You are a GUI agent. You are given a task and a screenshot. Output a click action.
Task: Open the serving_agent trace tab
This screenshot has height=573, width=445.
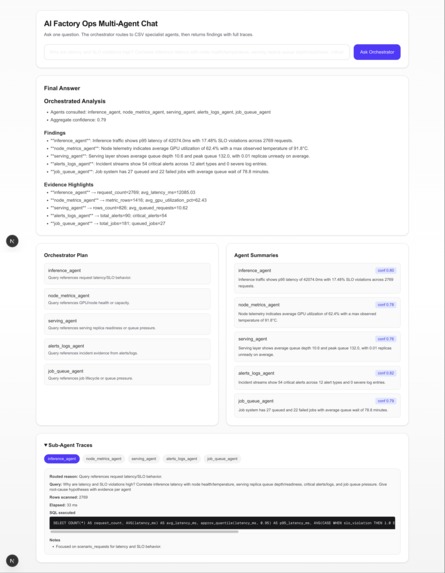tap(144, 459)
